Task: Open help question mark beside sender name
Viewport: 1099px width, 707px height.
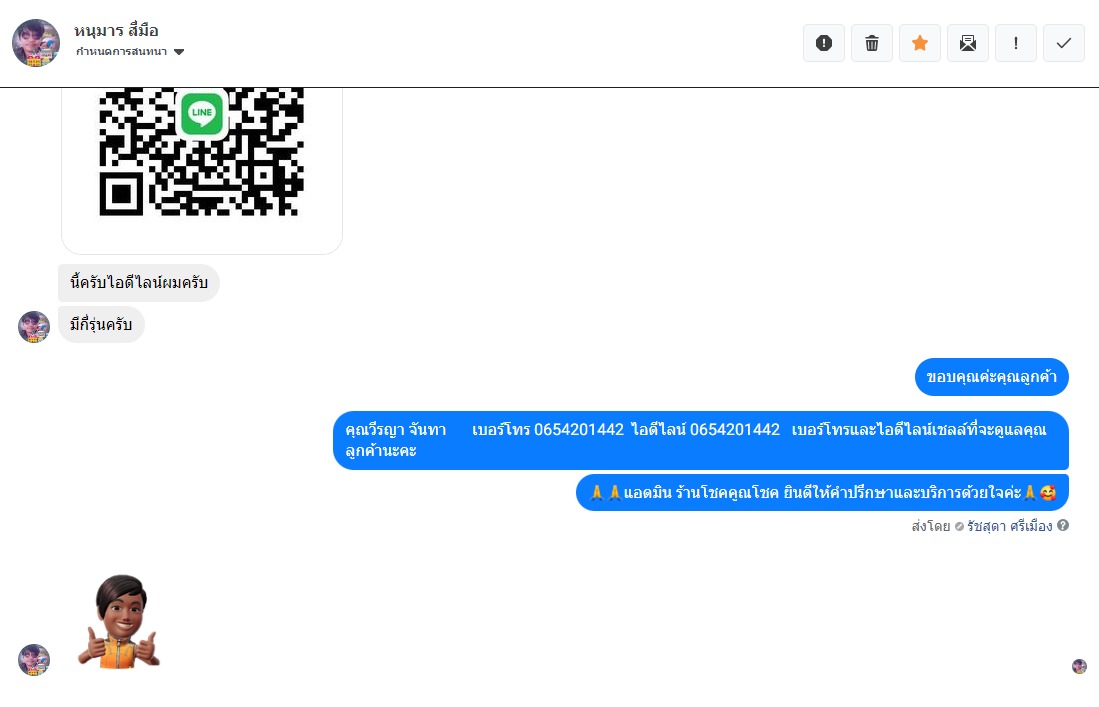Action: pos(1063,526)
